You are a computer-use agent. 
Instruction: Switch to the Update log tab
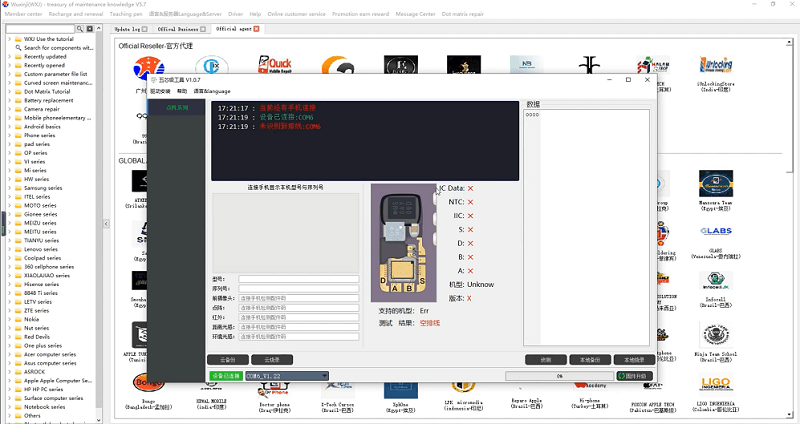pos(127,29)
